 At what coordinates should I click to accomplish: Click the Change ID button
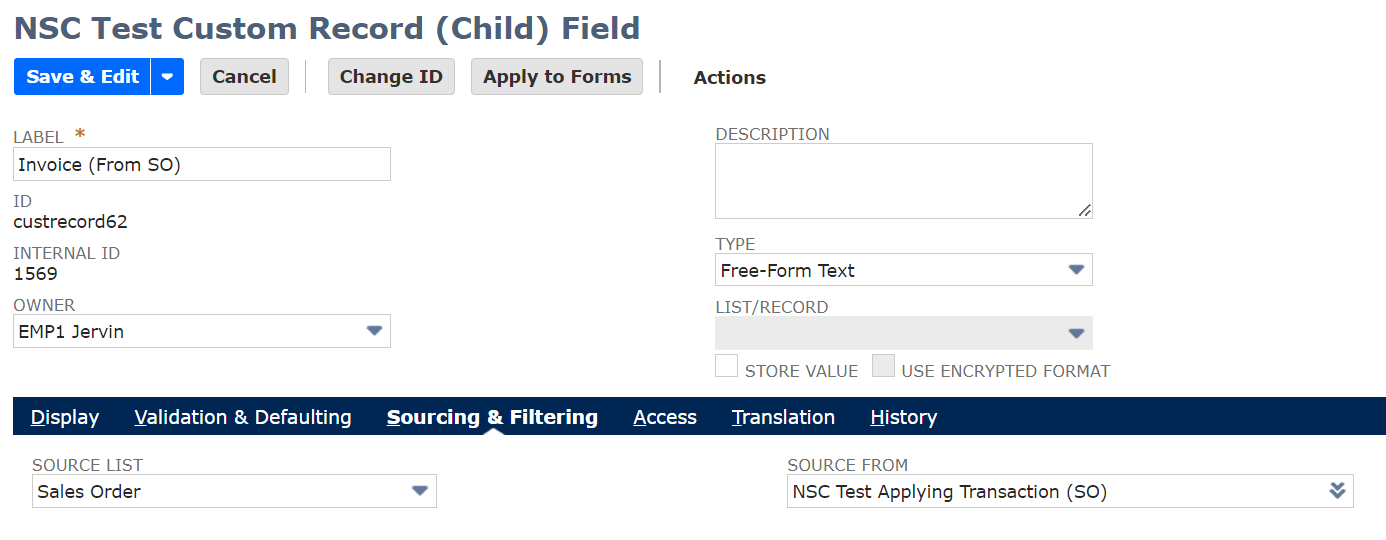point(391,77)
